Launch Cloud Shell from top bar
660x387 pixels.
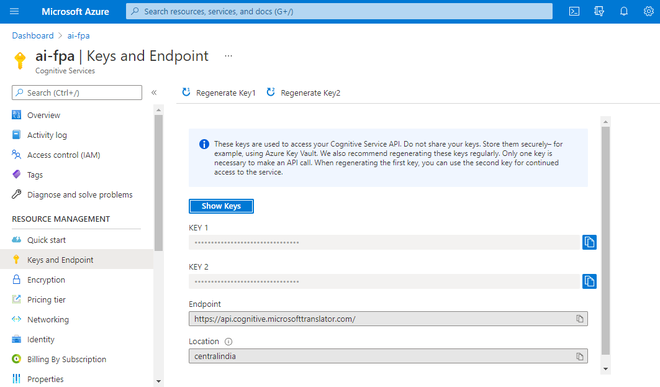coord(574,11)
